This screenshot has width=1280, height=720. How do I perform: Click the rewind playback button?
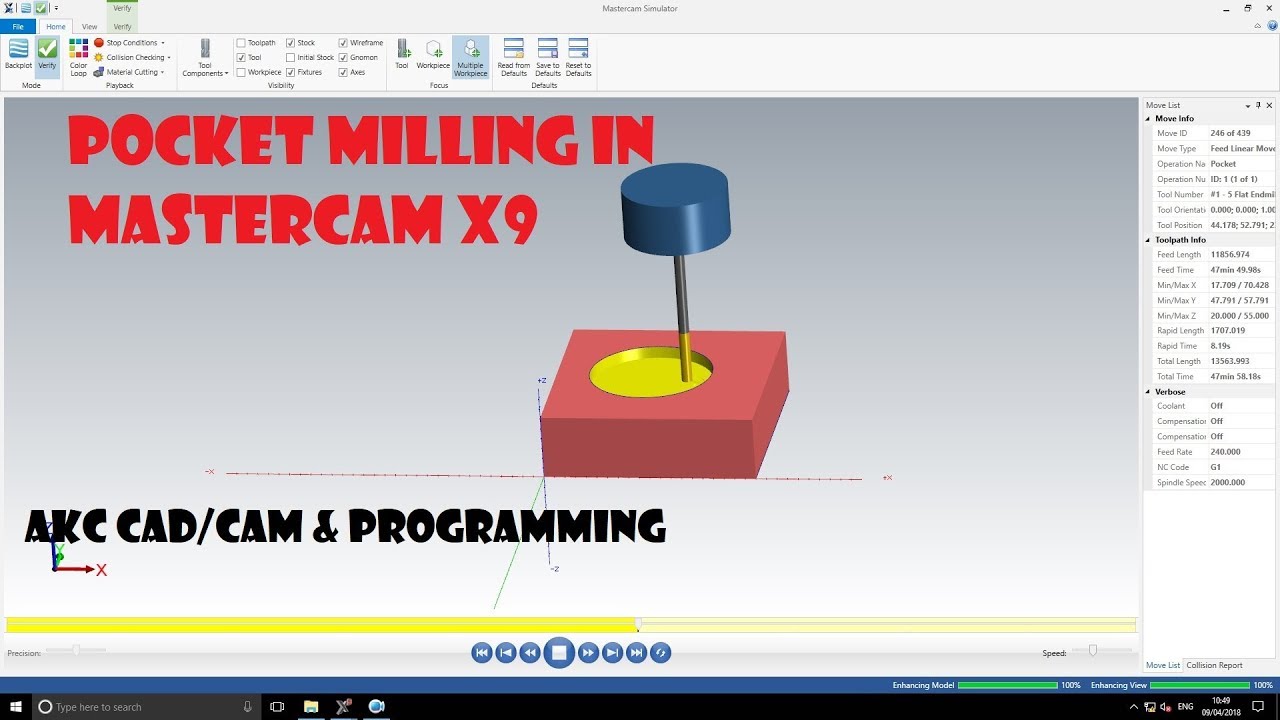click(530, 653)
